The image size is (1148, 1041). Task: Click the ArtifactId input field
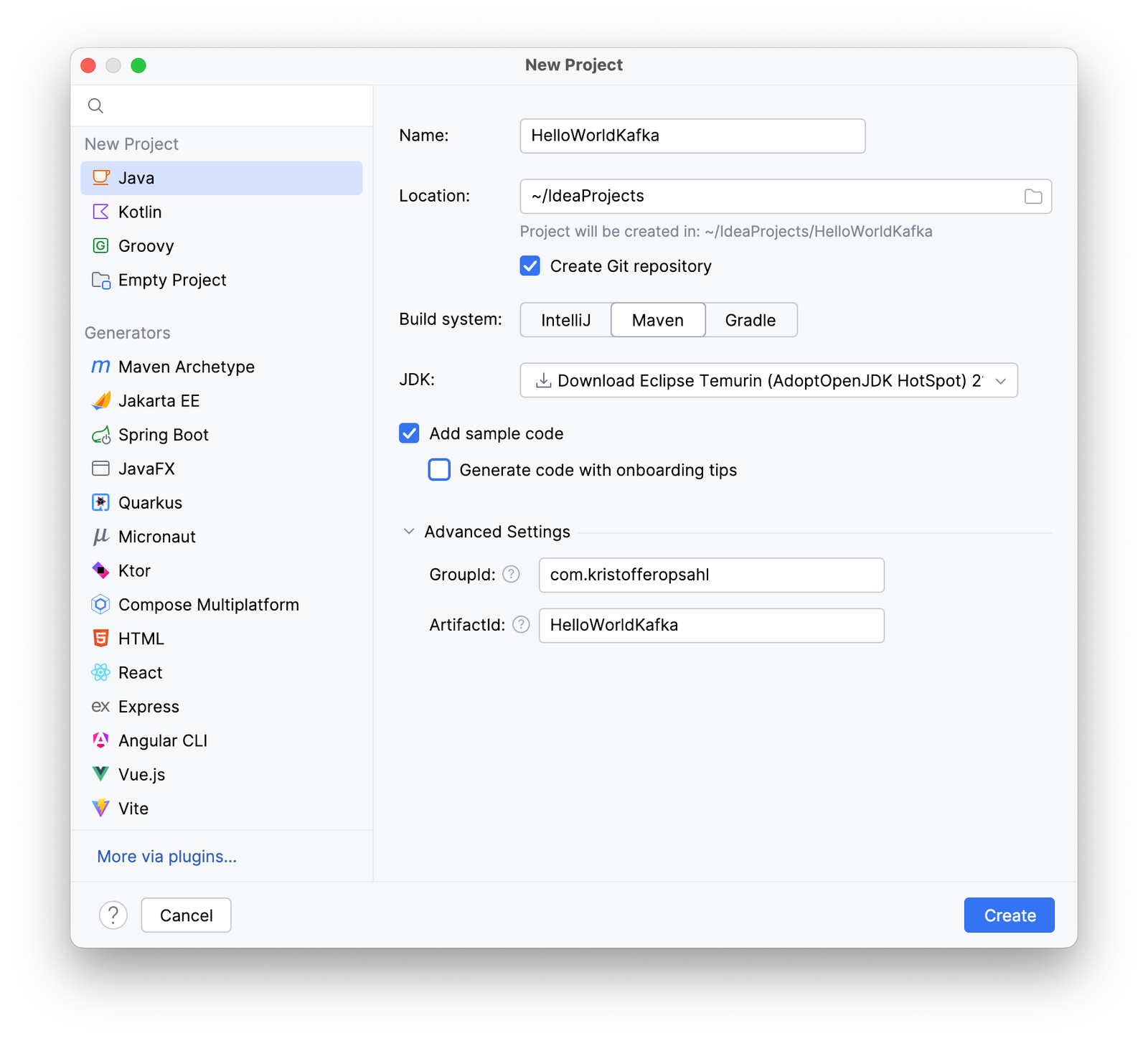[711, 625]
